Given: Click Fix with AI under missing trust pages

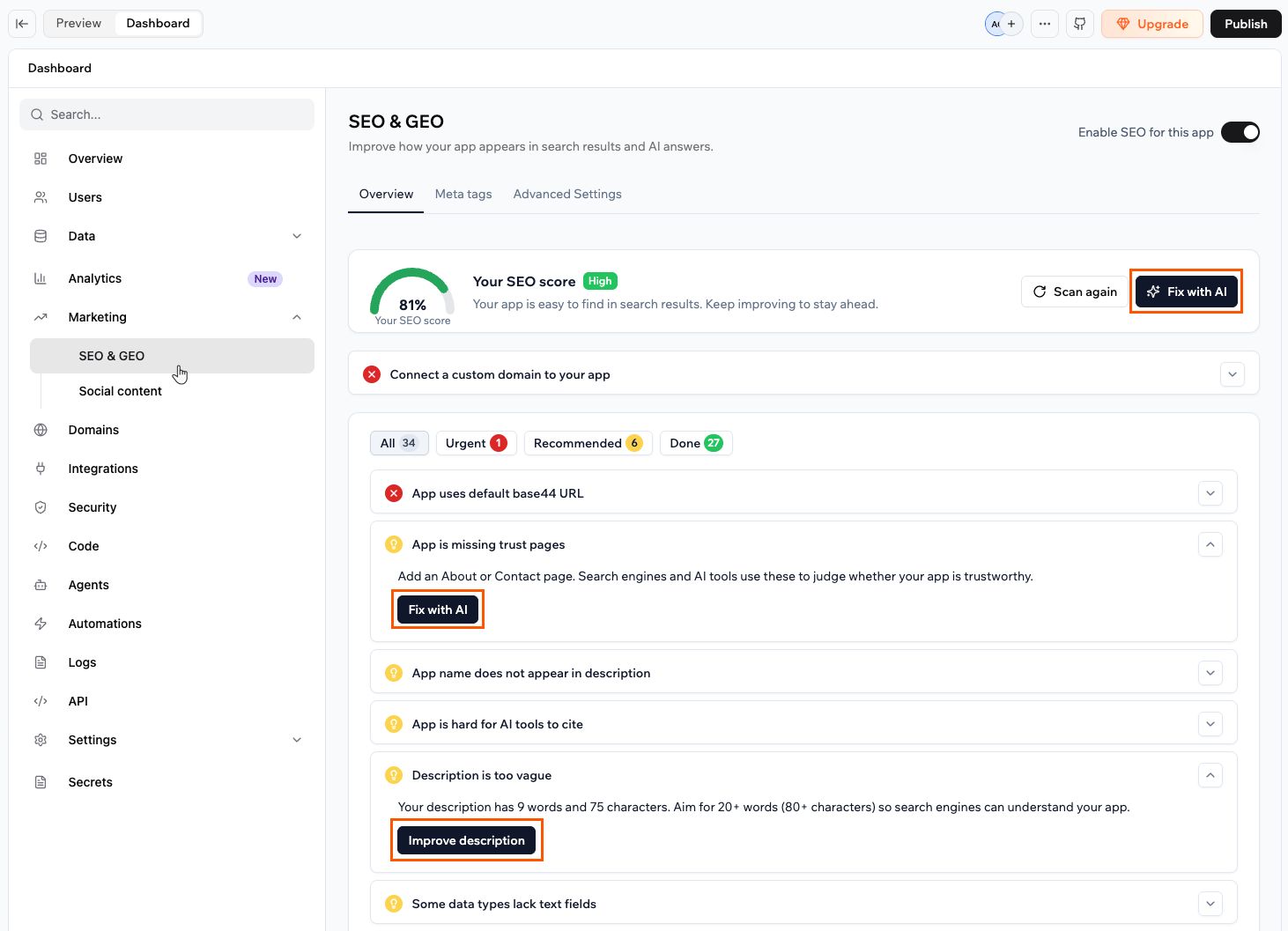Looking at the screenshot, I should tap(438, 610).
